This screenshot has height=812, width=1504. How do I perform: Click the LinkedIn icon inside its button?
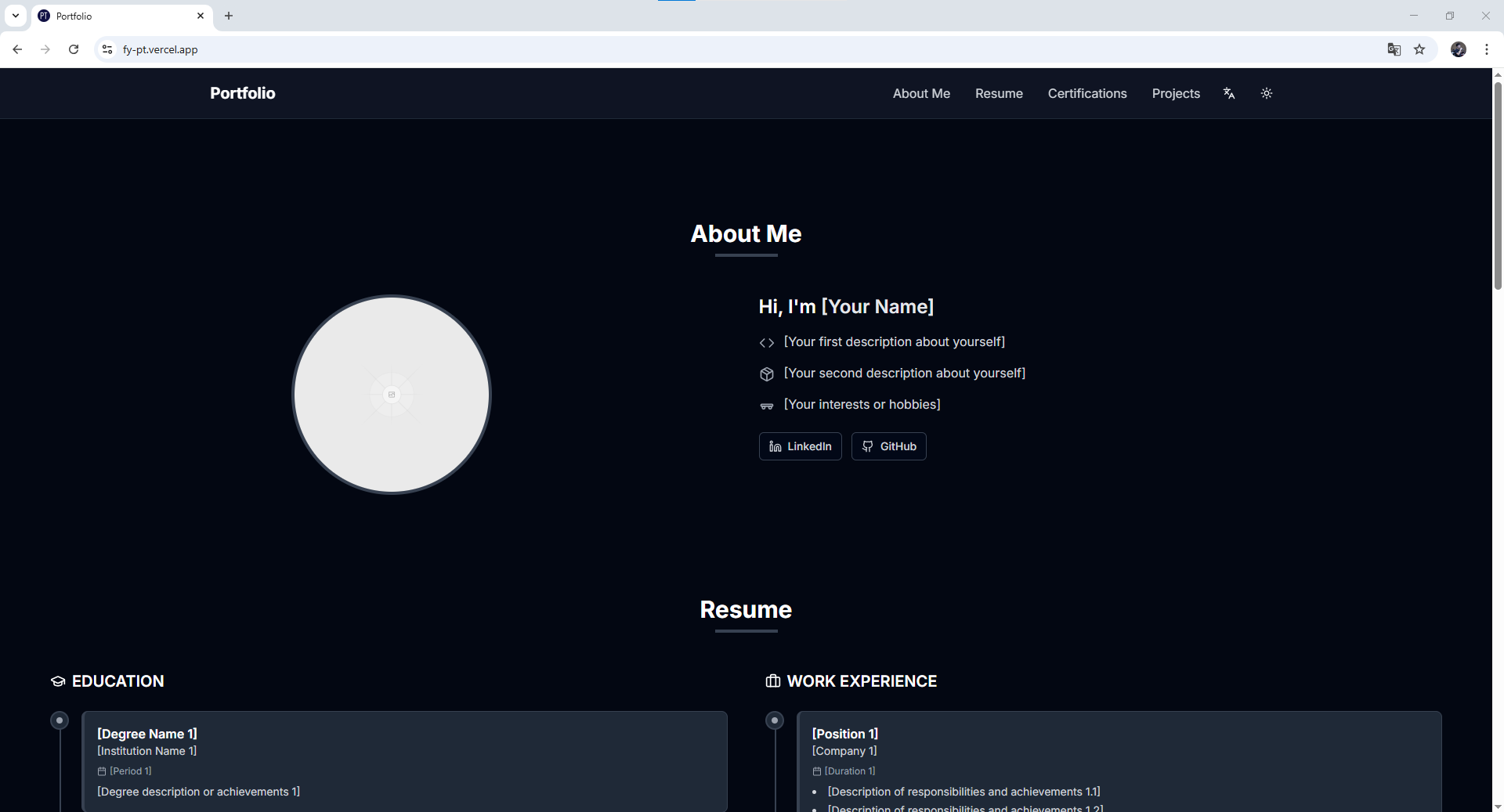[x=775, y=446]
